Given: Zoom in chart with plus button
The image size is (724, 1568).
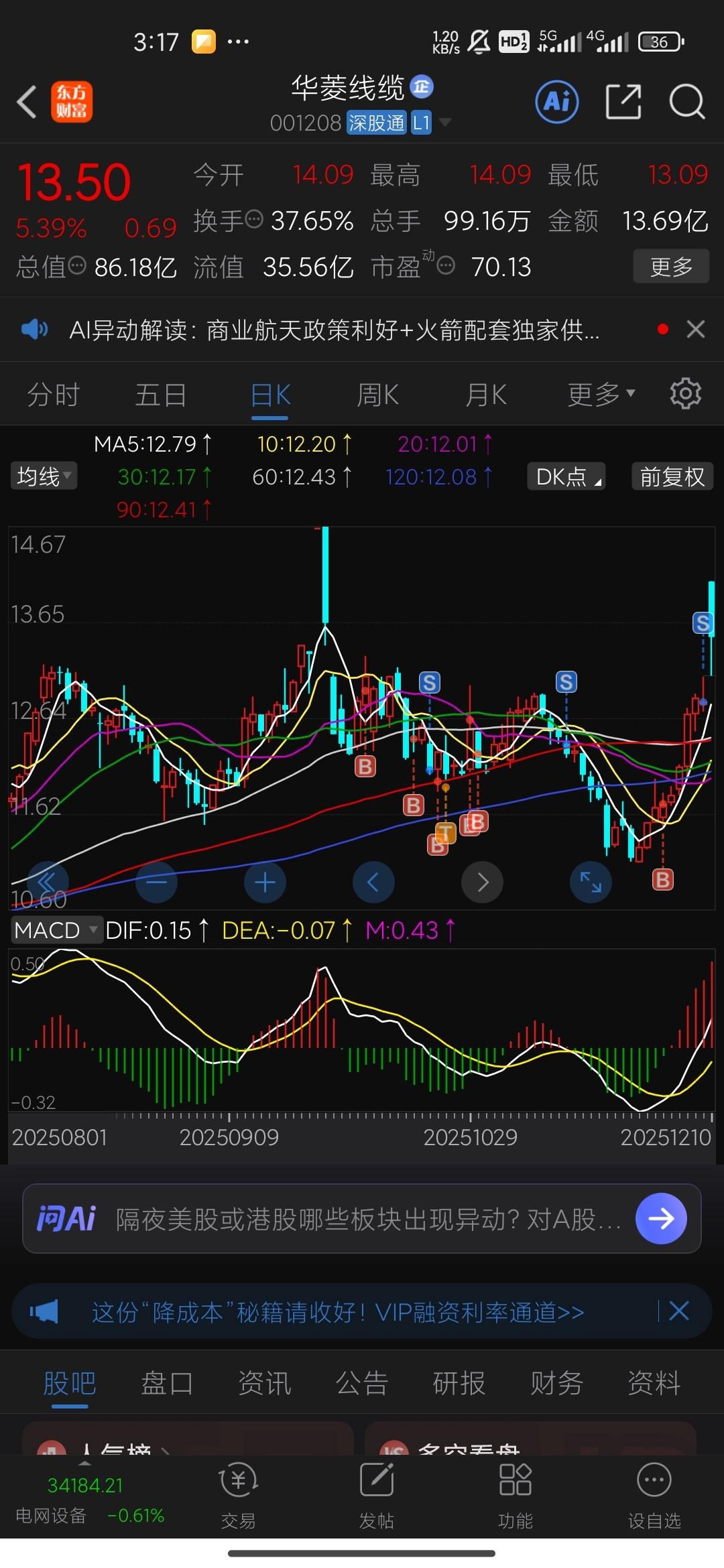Looking at the screenshot, I should (x=265, y=883).
